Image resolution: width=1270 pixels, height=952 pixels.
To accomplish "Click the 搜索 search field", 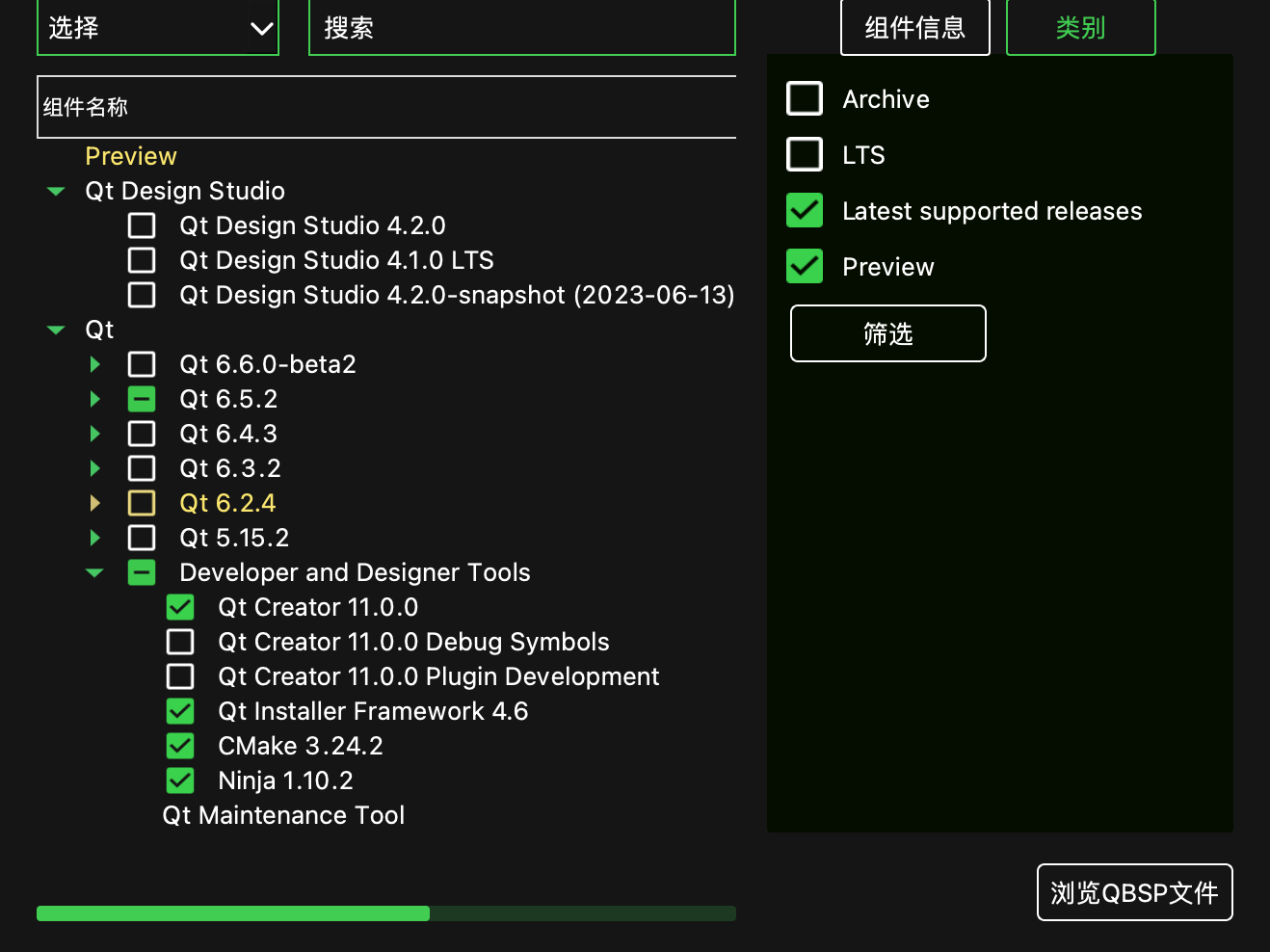I will (522, 27).
